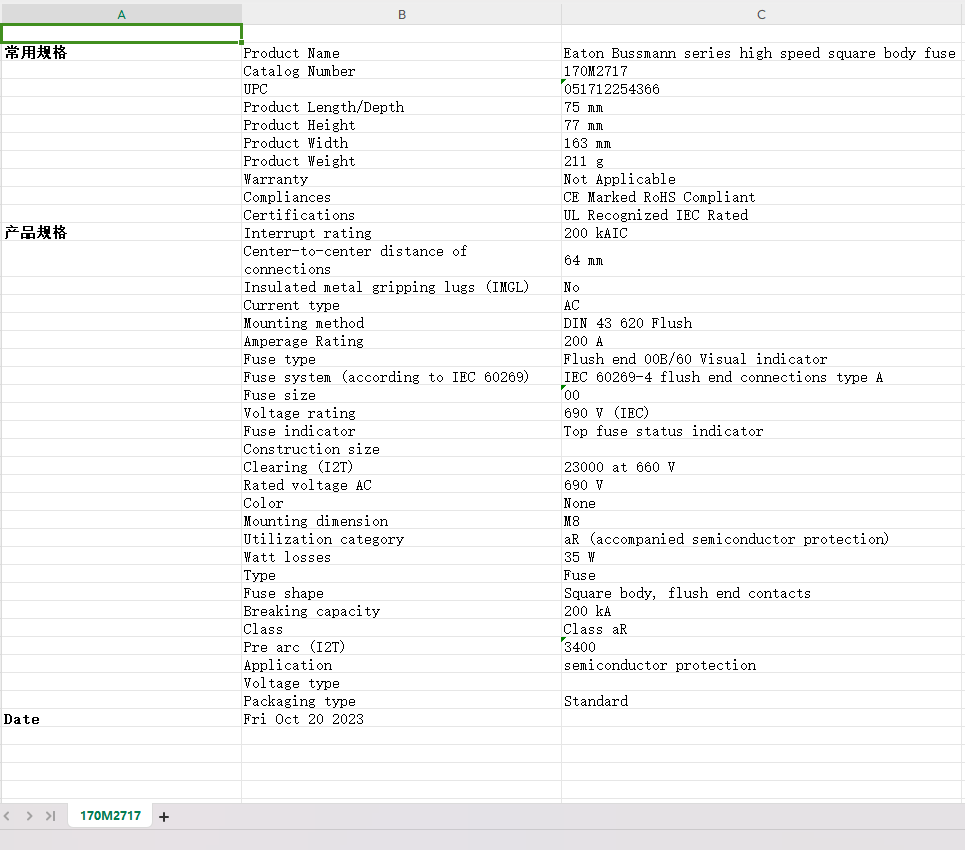The height and width of the screenshot is (850, 965).
Task: Click the selected empty cell in column A
Action: pyautogui.click(x=121, y=34)
